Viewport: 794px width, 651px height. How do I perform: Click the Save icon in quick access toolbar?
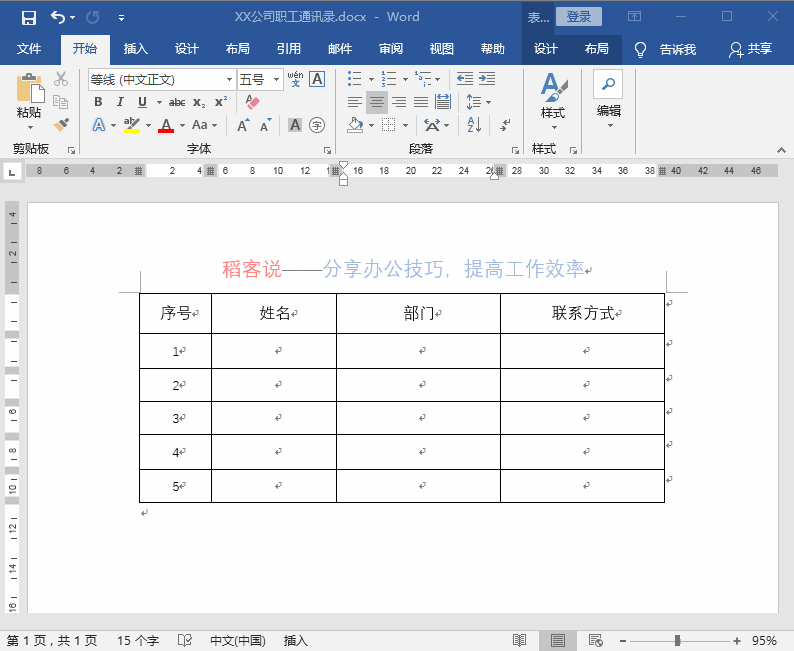tap(29, 18)
